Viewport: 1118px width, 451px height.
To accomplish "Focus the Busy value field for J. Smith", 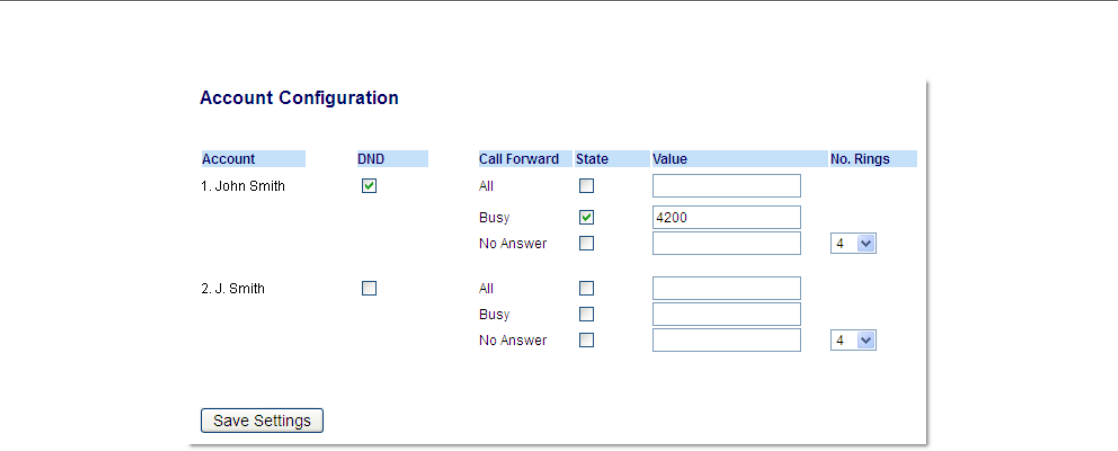I will (x=727, y=314).
